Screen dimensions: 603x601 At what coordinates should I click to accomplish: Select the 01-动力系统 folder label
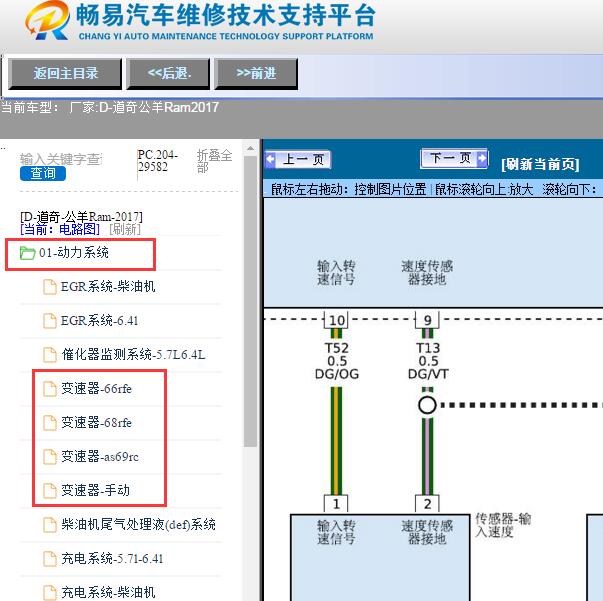tap(74, 253)
